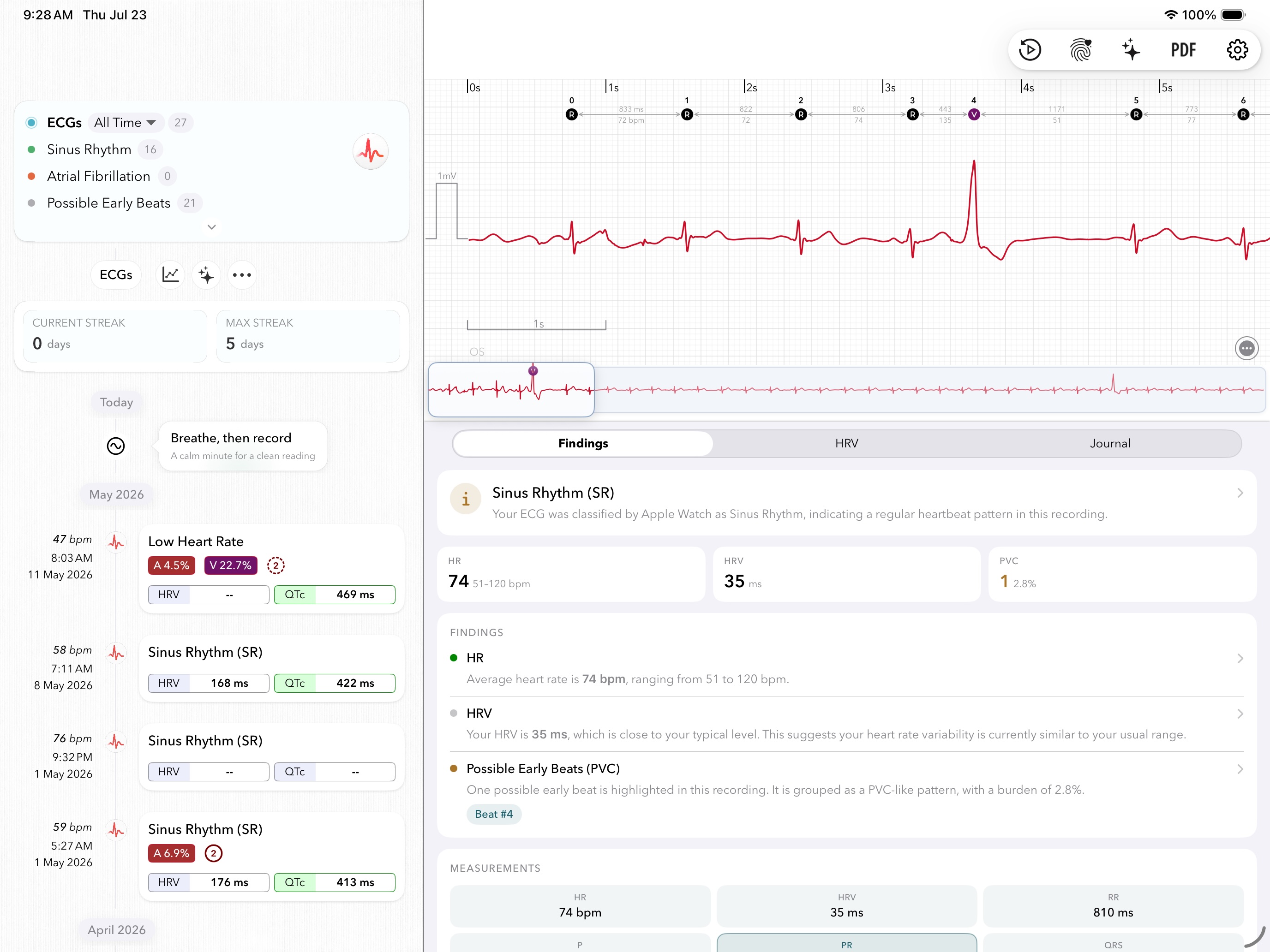Select R beat marker number 0
1270x952 pixels.
(571, 114)
